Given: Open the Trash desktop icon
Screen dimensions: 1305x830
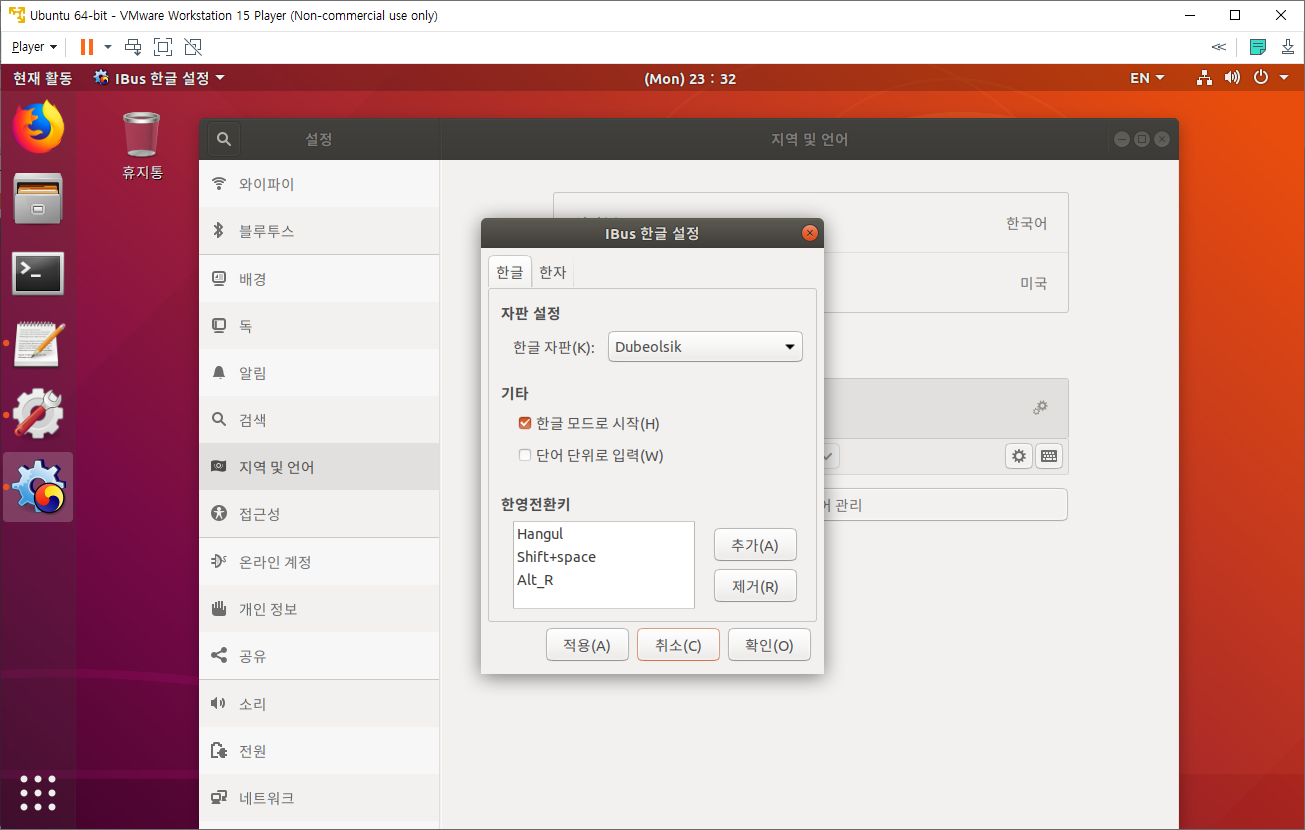Looking at the screenshot, I should click(142, 147).
